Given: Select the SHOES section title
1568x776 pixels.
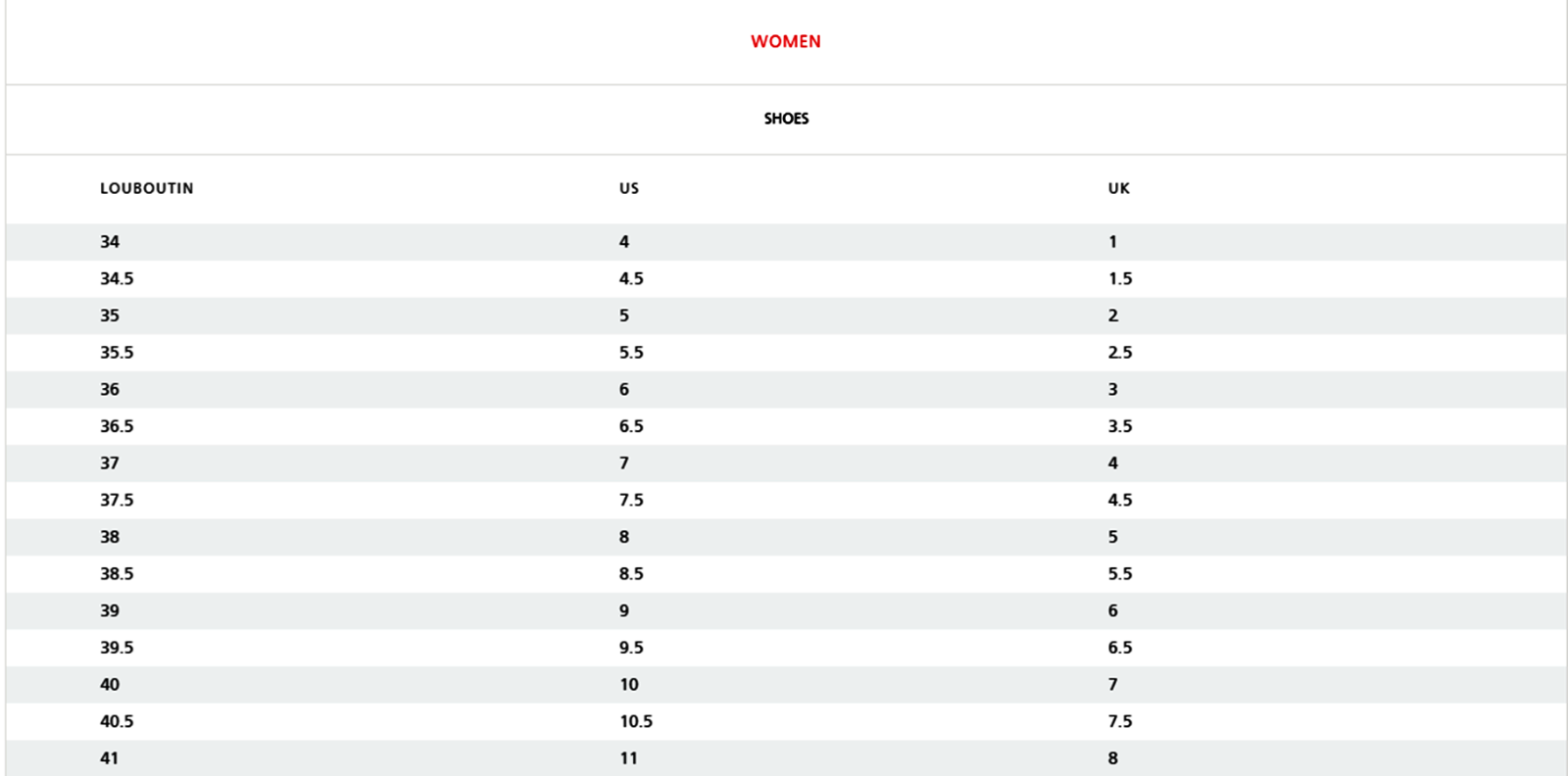Looking at the screenshot, I should point(786,119).
